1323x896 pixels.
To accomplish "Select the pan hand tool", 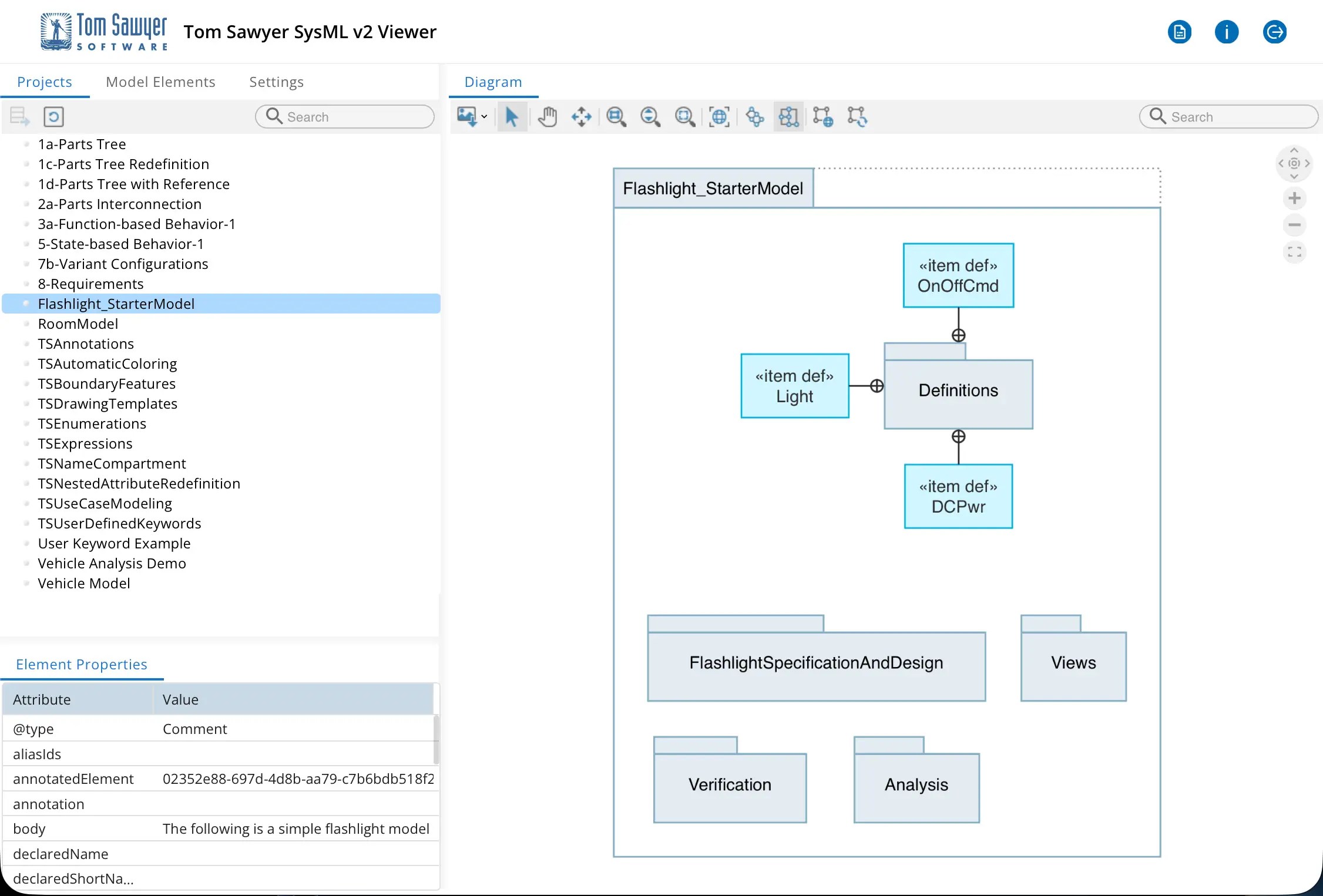I will coord(546,117).
